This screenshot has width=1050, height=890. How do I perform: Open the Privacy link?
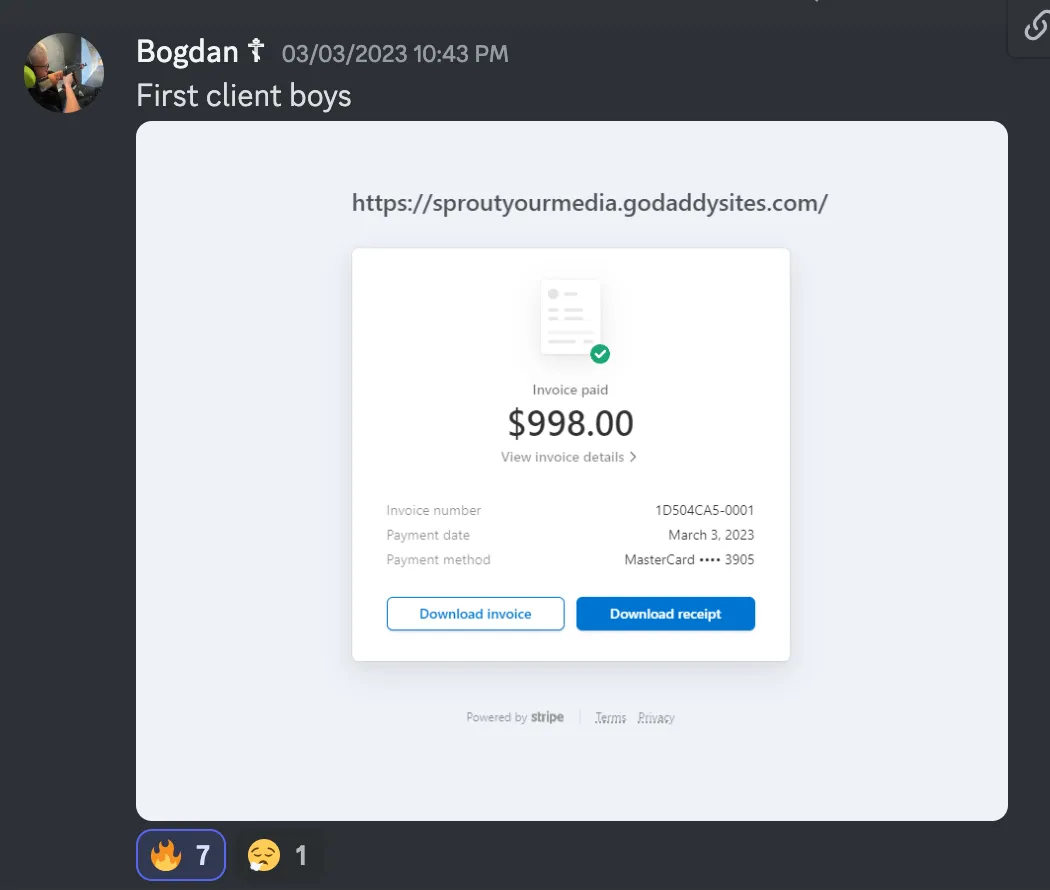[656, 718]
